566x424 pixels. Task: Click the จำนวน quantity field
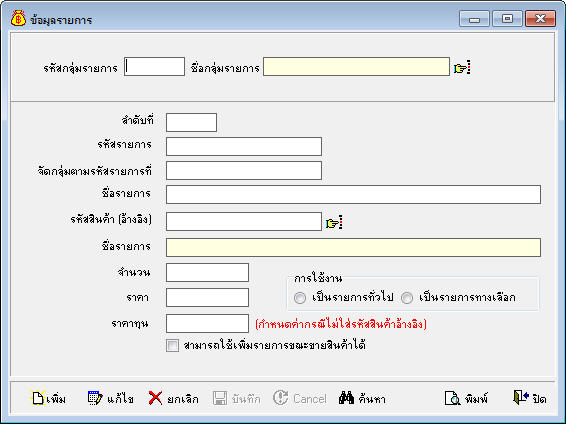(208, 272)
